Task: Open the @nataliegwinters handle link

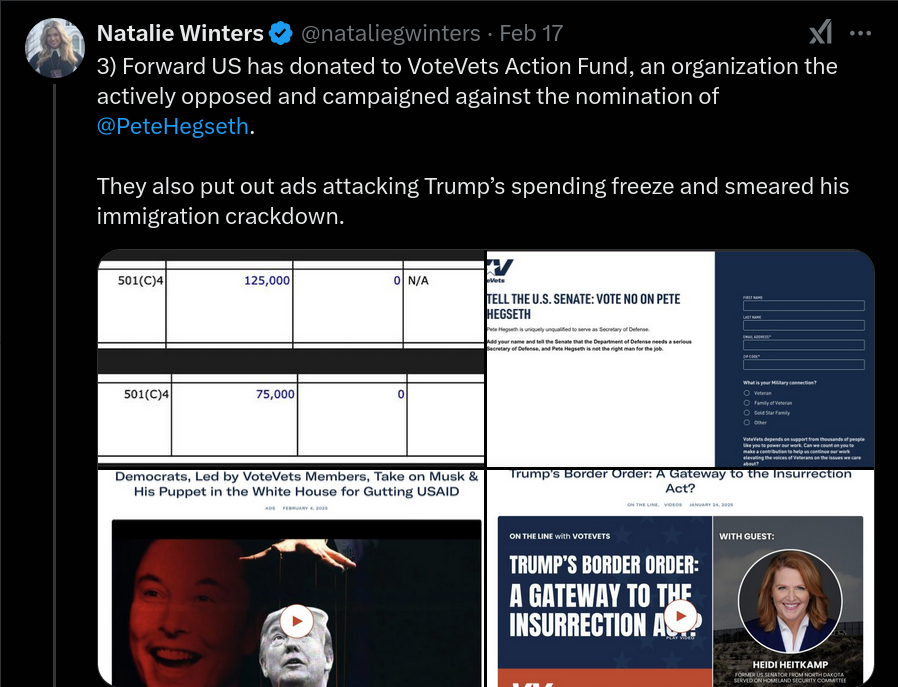Action: 391,33
